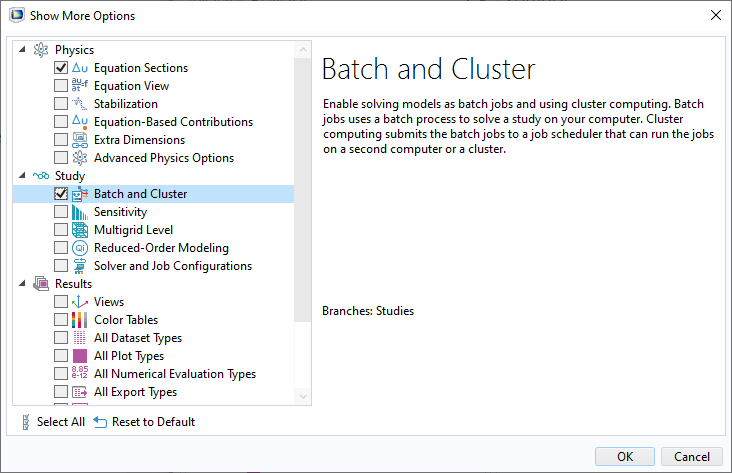Uncheck the Equation Sections checkbox
The image size is (732, 473).
tap(61, 68)
